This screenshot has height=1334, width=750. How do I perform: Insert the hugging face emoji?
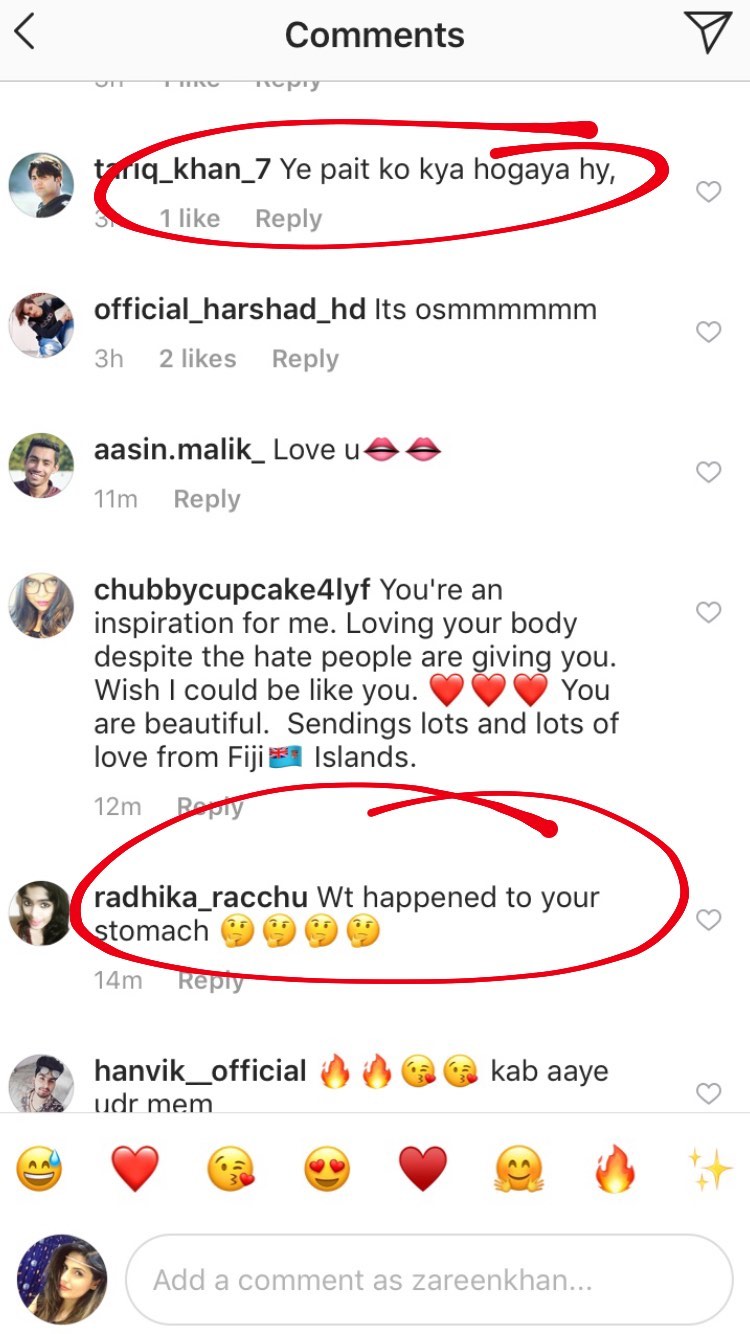(519, 1169)
